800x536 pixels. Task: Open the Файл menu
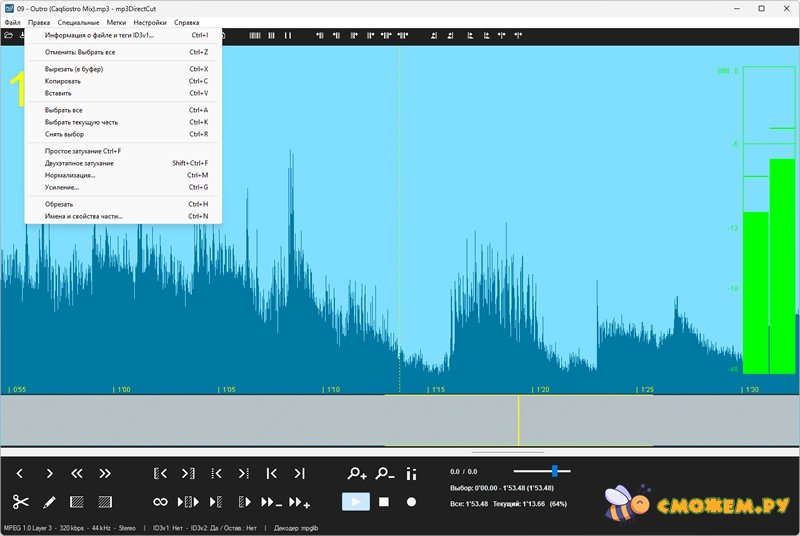12,22
